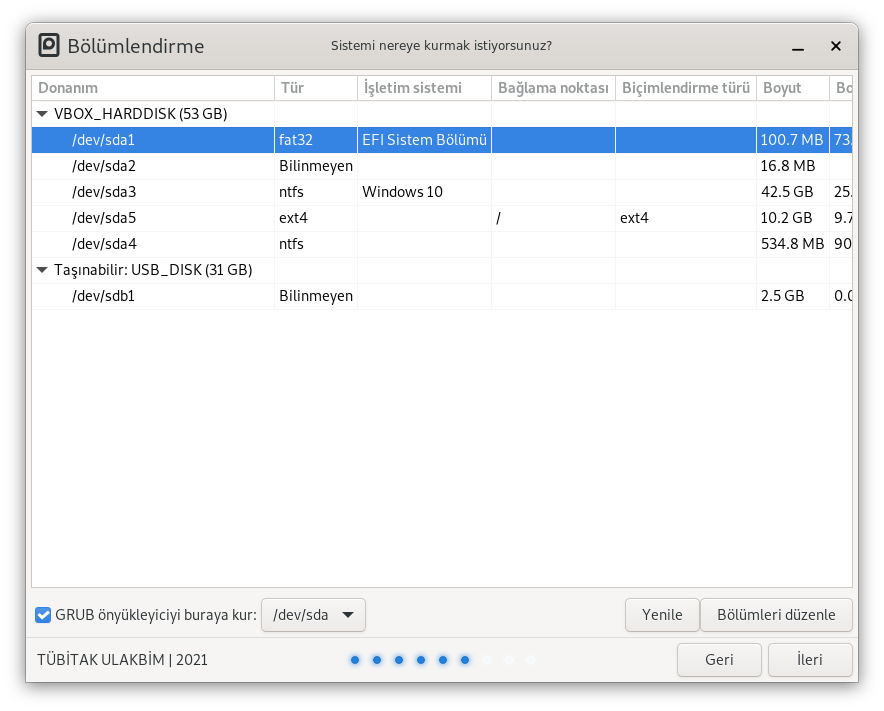The height and width of the screenshot is (711, 884).
Task: Collapse the VBOX_HARDDISK (53 GB) tree node
Action: pyautogui.click(x=42, y=114)
